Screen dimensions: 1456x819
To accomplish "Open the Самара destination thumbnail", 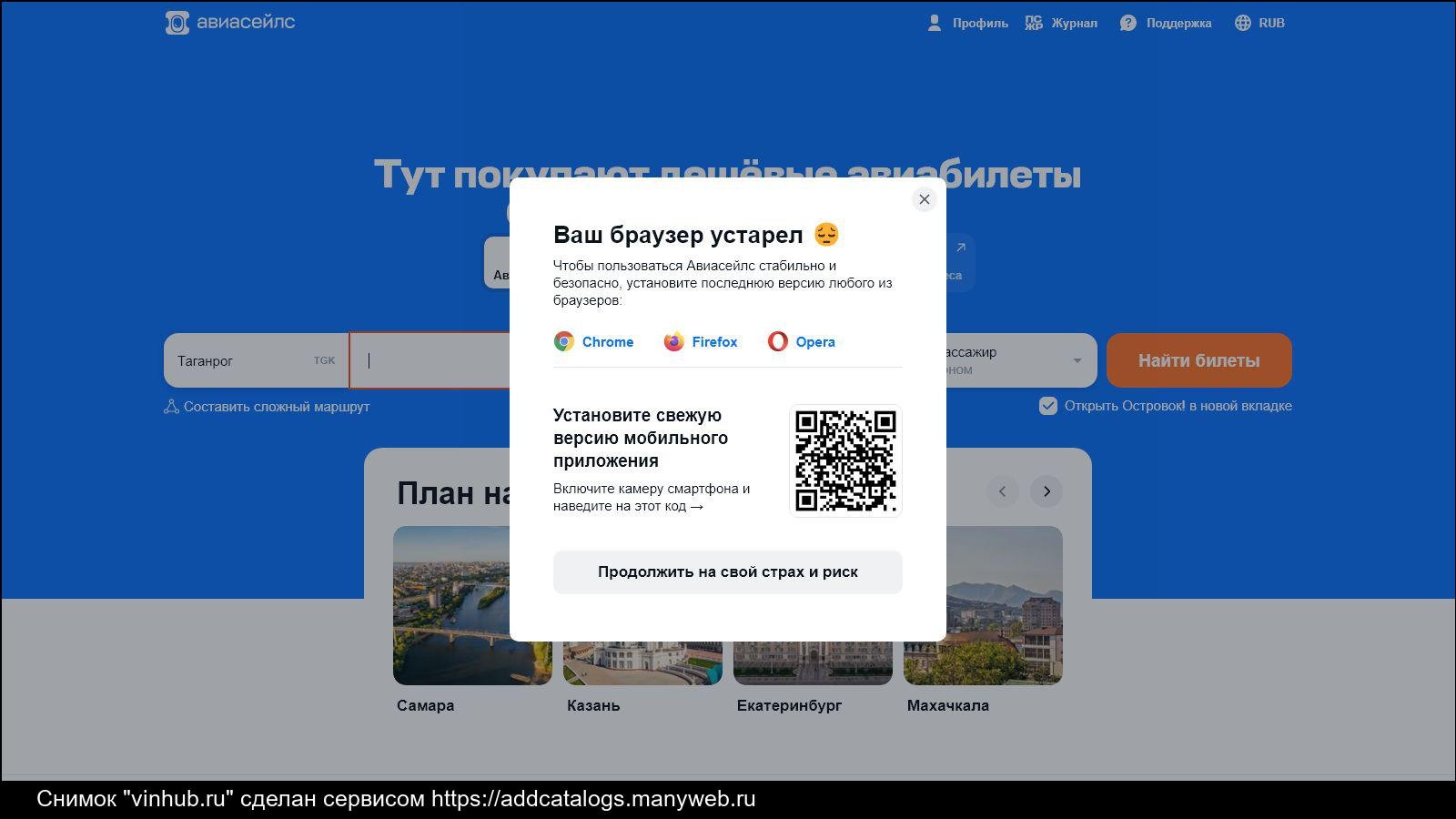I will click(451, 605).
